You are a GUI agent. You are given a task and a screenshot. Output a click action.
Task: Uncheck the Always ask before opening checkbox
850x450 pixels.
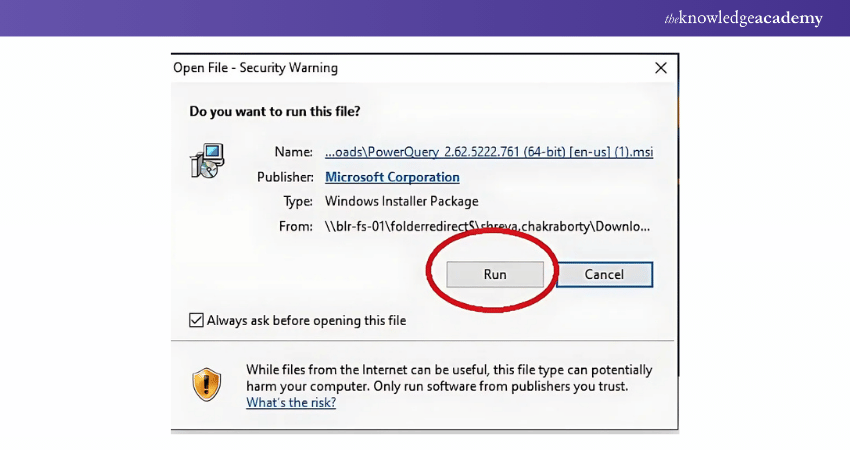(196, 321)
